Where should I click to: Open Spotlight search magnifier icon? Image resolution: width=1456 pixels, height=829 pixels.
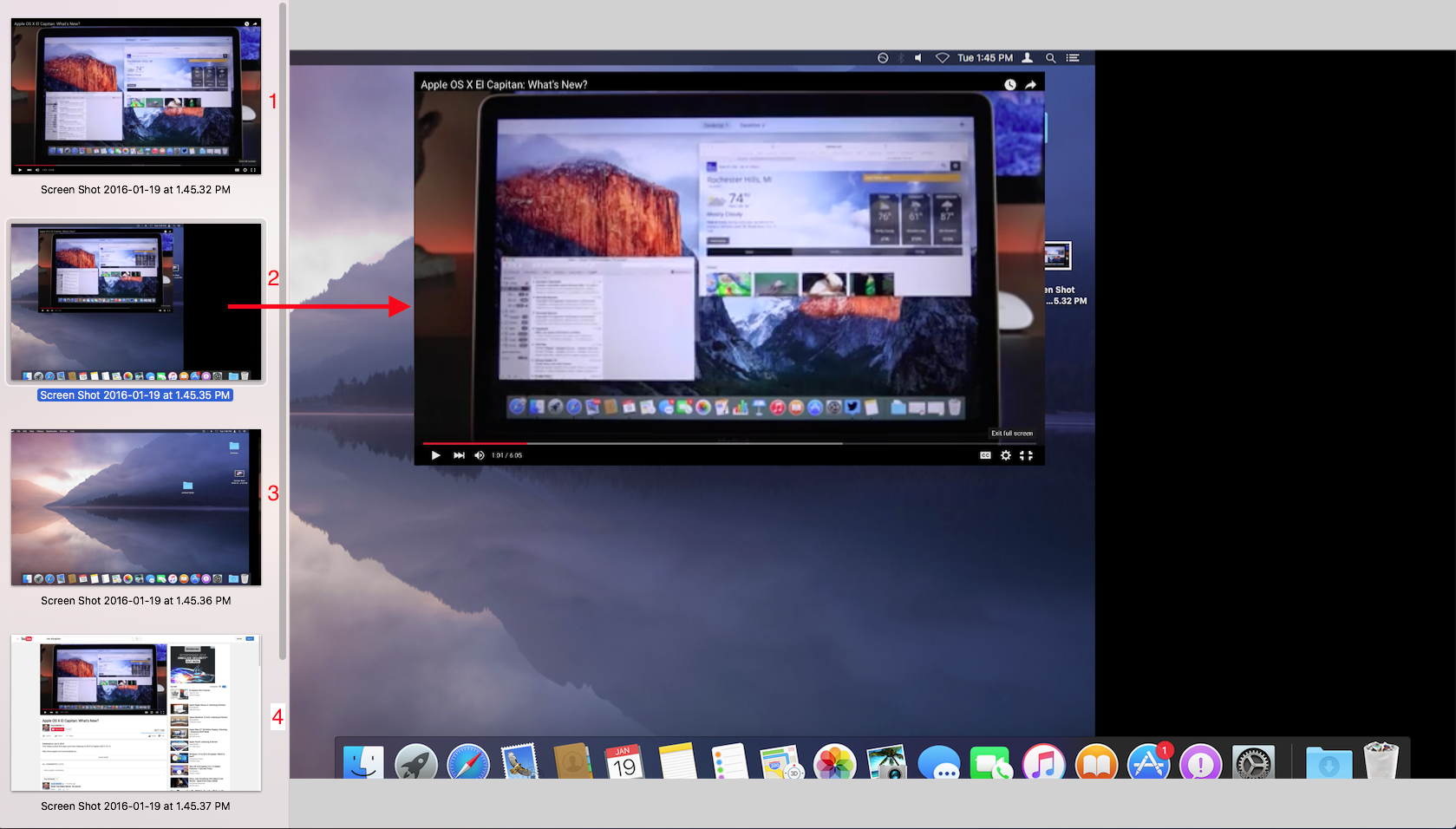(x=1050, y=58)
